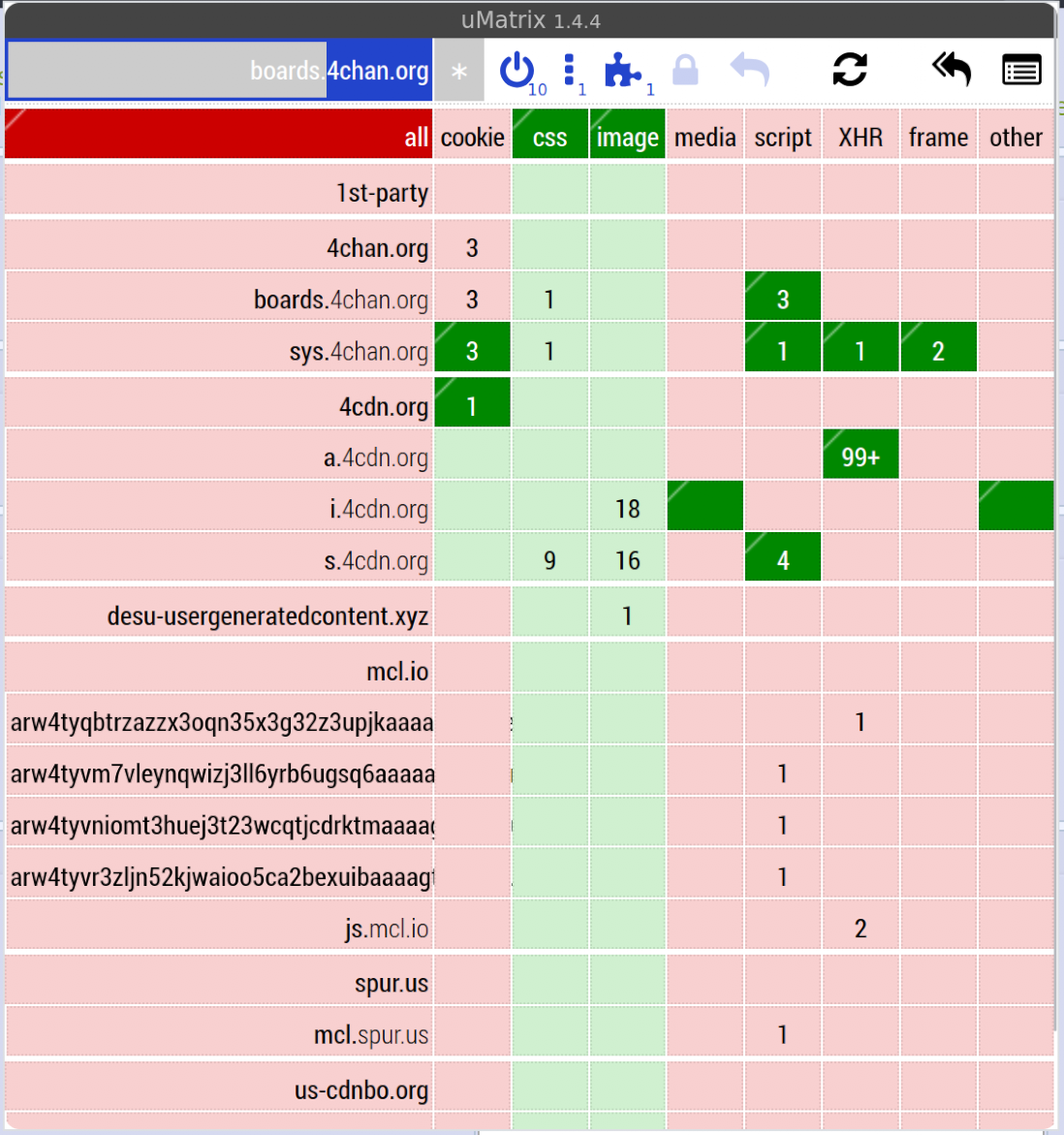
Task: Toggle green cookie cell for 4cdn.org
Action: tap(473, 403)
